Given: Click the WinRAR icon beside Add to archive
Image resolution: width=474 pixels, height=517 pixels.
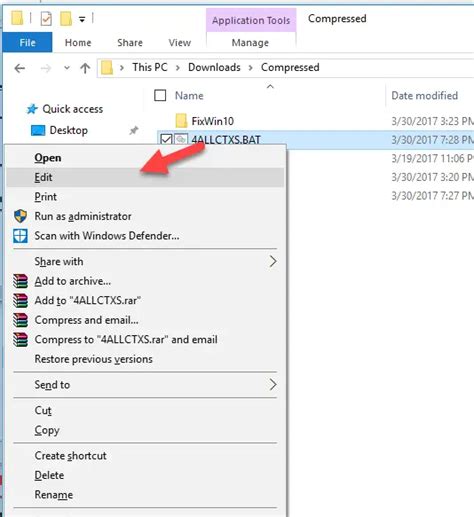Looking at the screenshot, I should (x=20, y=281).
